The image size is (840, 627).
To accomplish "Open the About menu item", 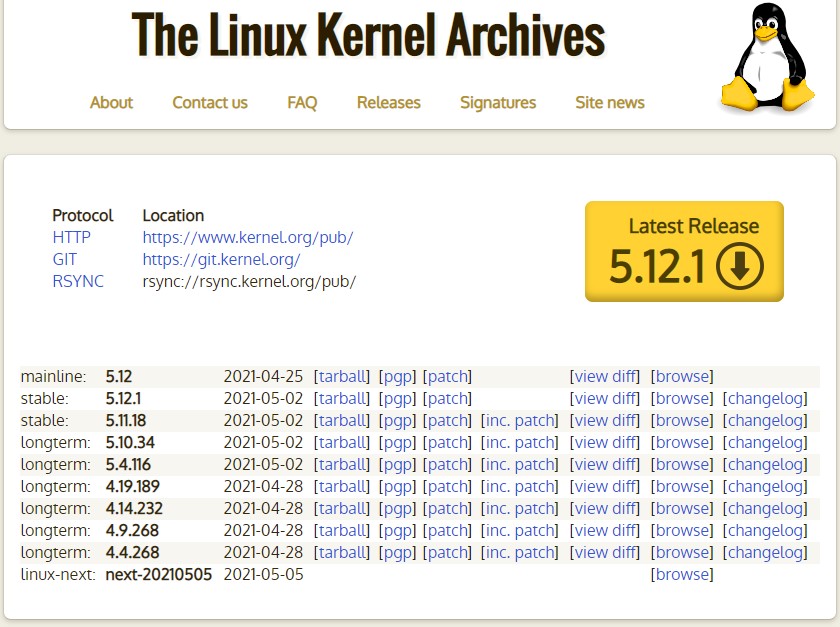I will [x=111, y=102].
